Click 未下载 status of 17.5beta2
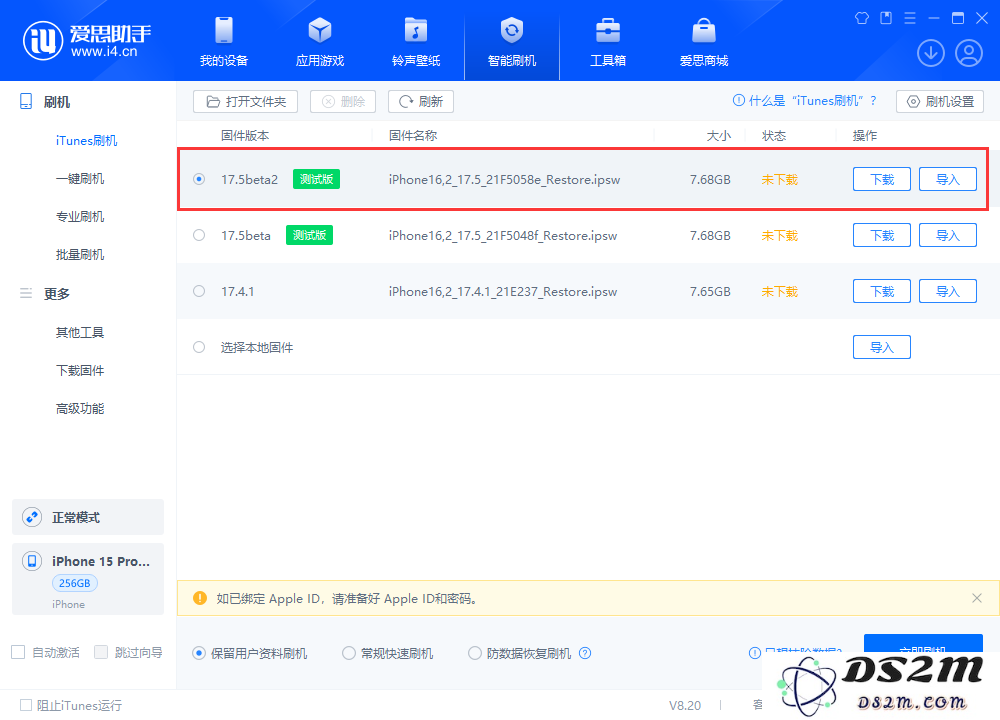Screen dimensions: 1000x720 coord(779,179)
